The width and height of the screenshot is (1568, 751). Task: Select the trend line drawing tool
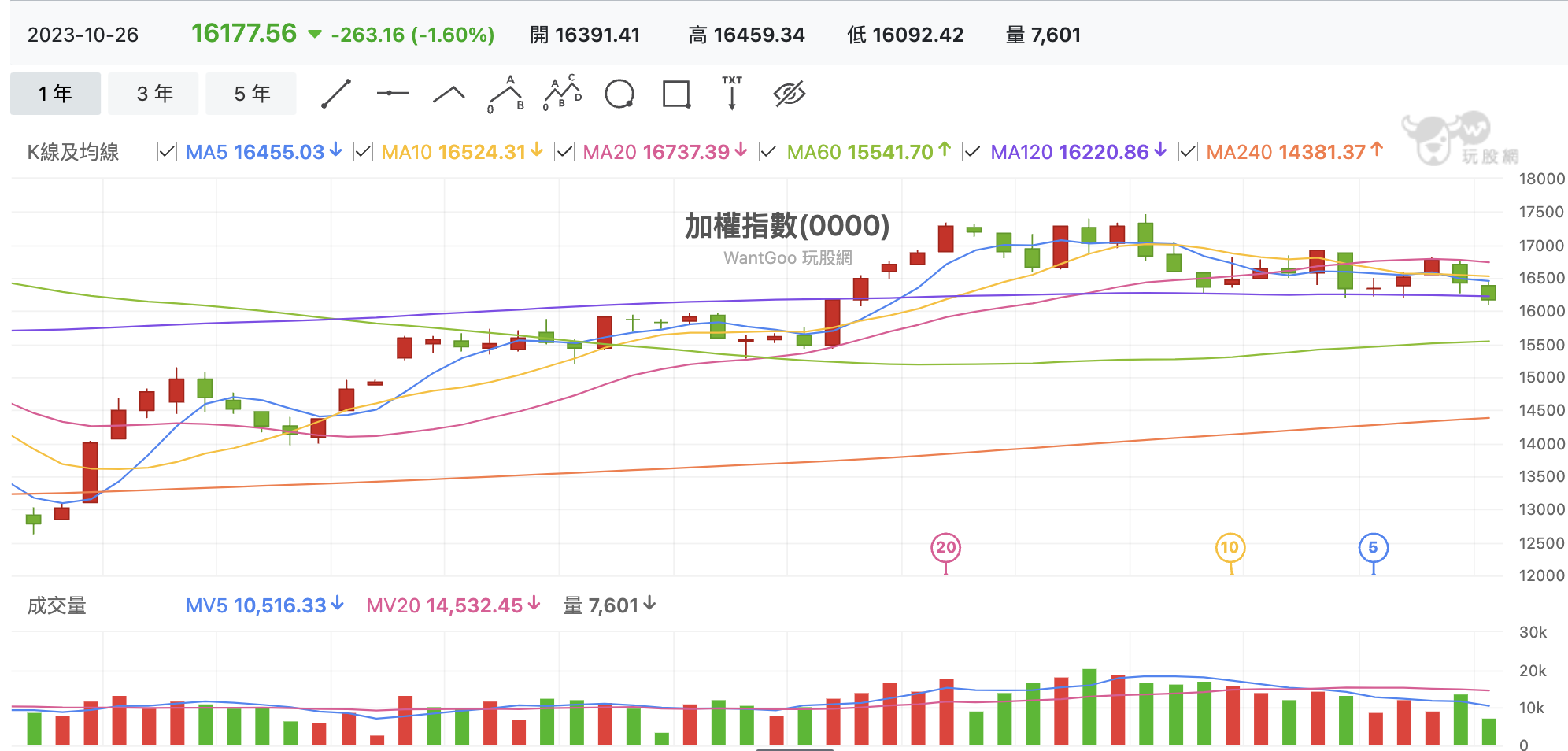pos(336,94)
